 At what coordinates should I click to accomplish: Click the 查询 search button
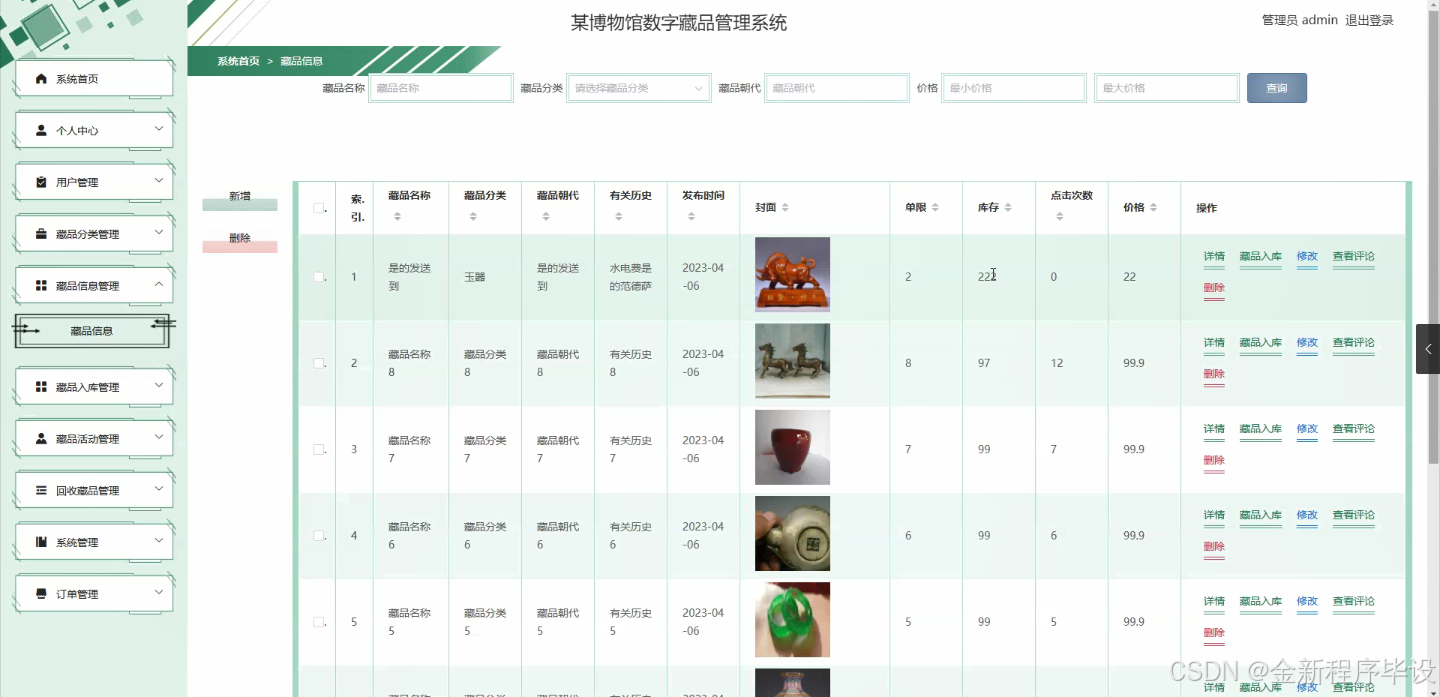(1276, 88)
